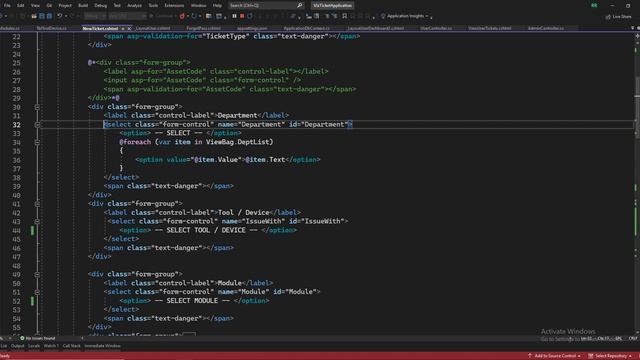Pin the NewTicket.cshtml tab
This screenshot has width=640, height=360.
pyautogui.click(x=122, y=29)
